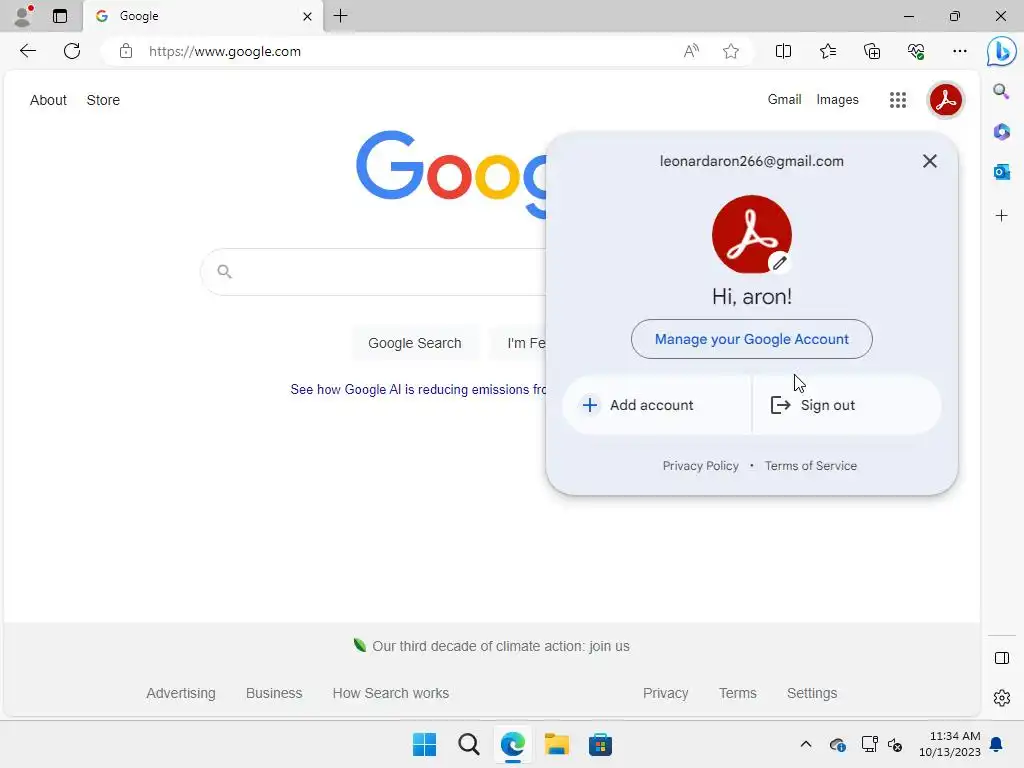Open sidebar settings gear

click(1001, 698)
